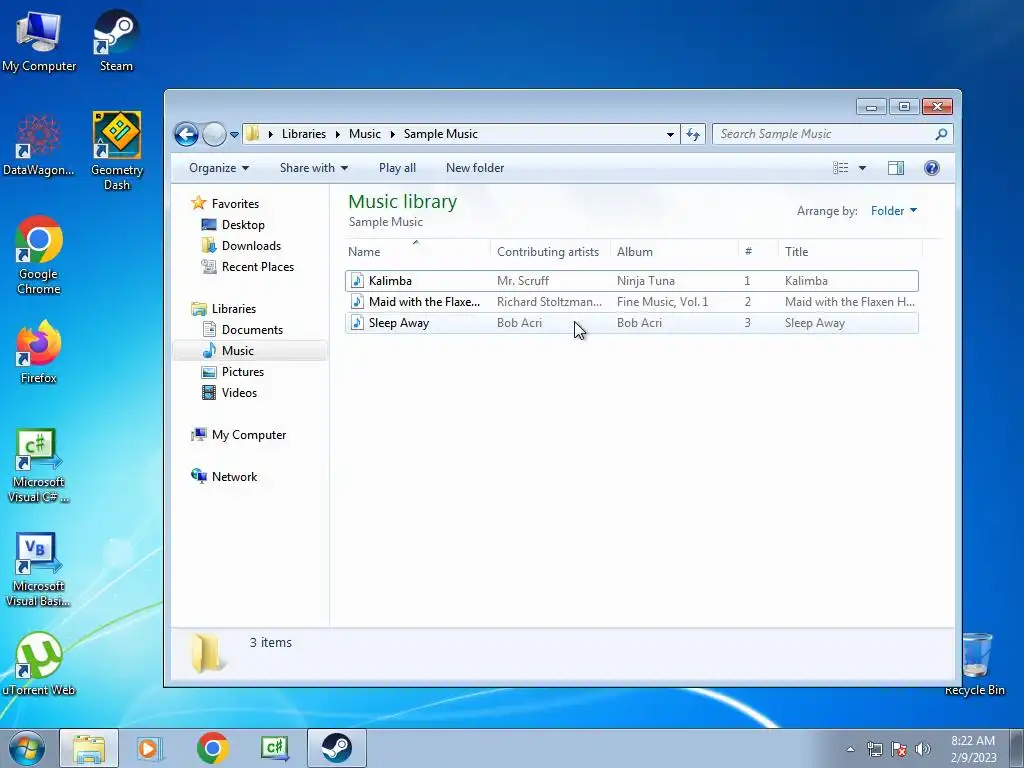Open the Organize dropdown menu

[x=219, y=168]
